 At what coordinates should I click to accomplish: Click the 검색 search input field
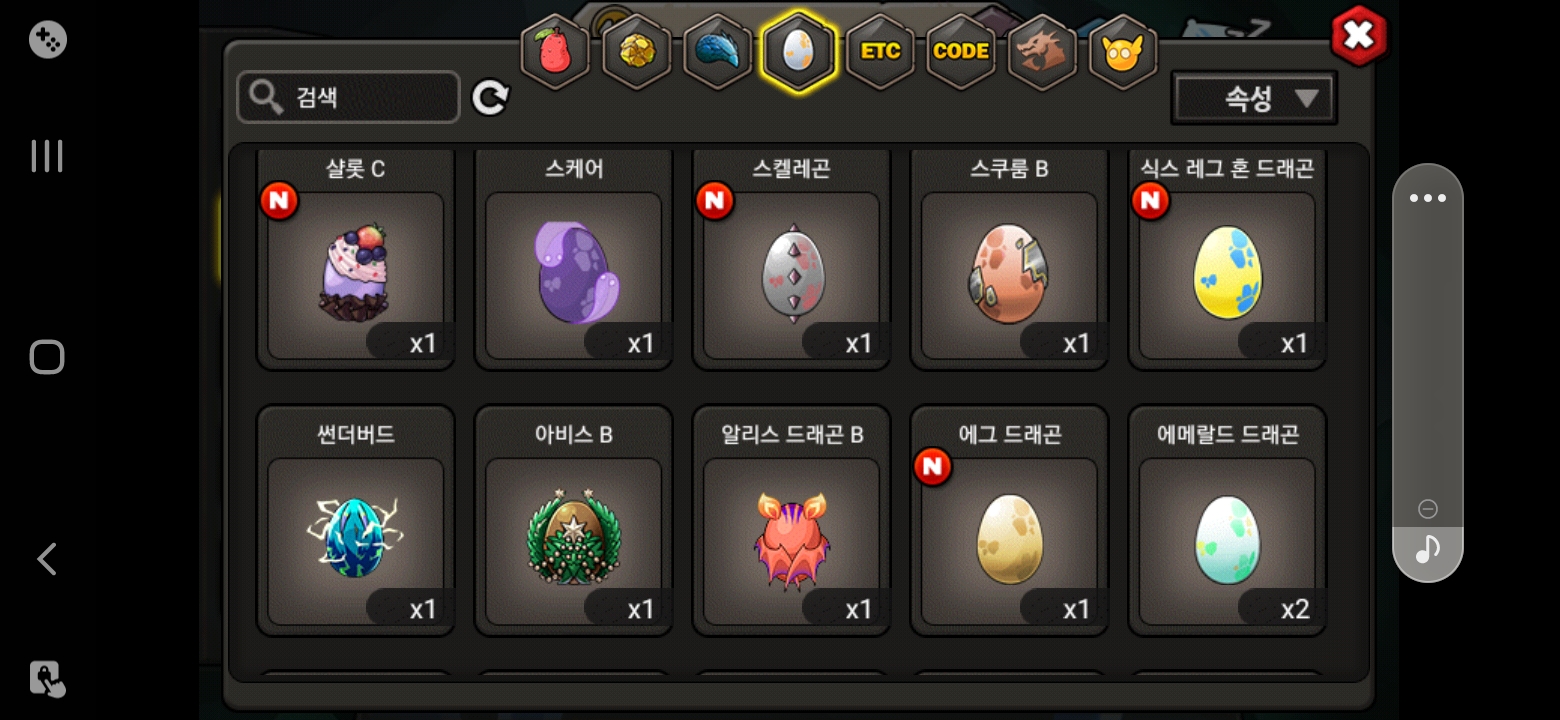tap(348, 97)
